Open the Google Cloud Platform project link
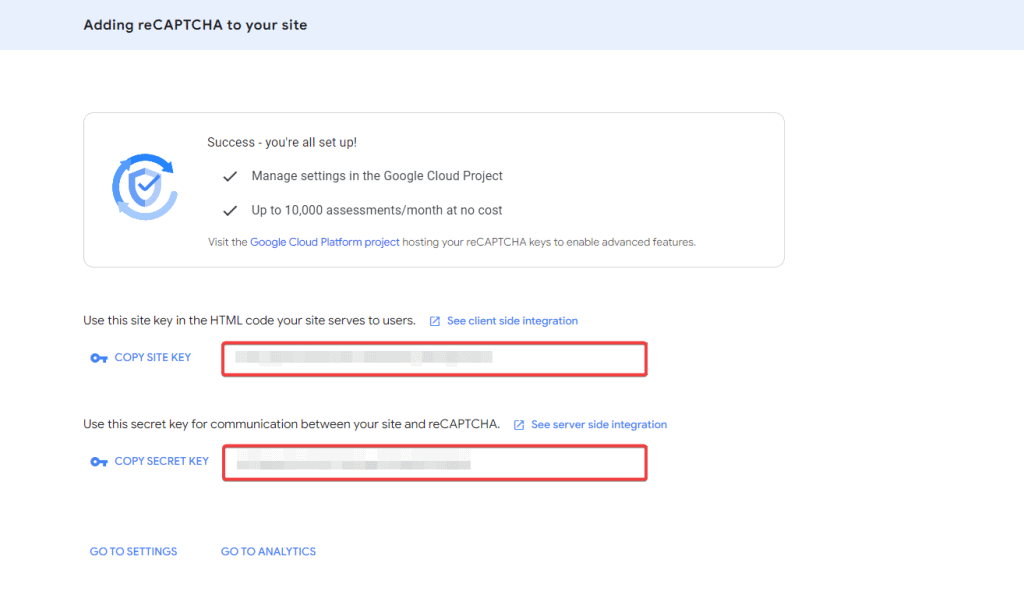Image resolution: width=1024 pixels, height=606 pixels. point(324,241)
